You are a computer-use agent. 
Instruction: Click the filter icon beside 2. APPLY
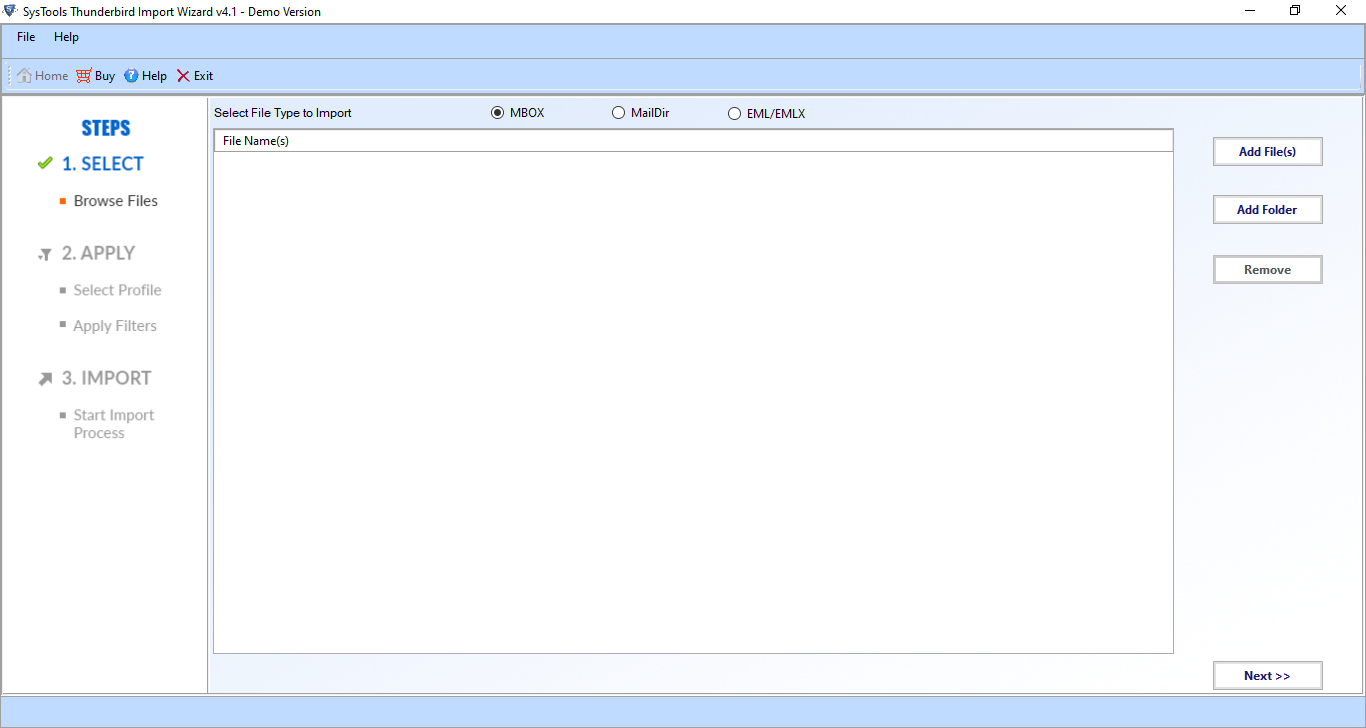[45, 255]
